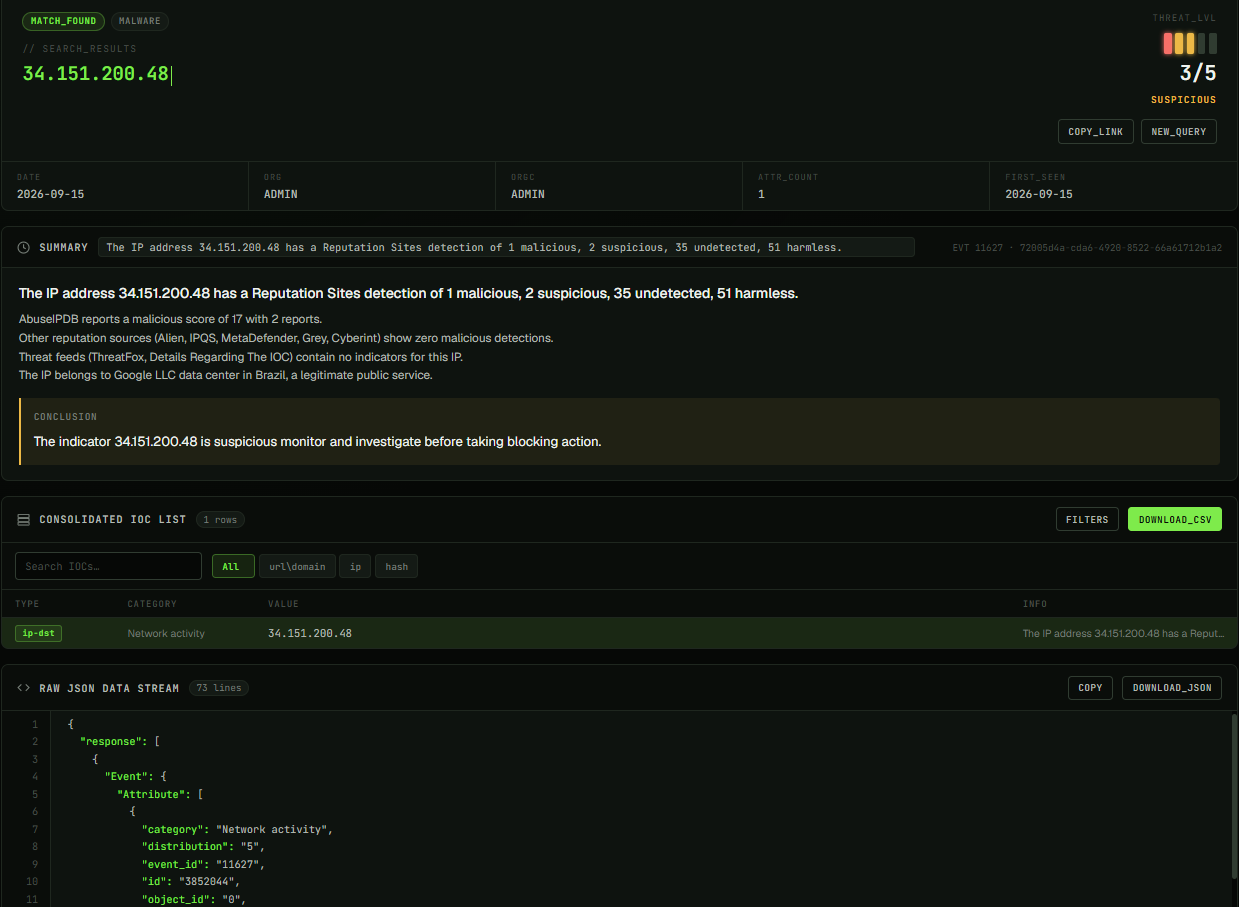Click the TYPE column header

(27, 604)
